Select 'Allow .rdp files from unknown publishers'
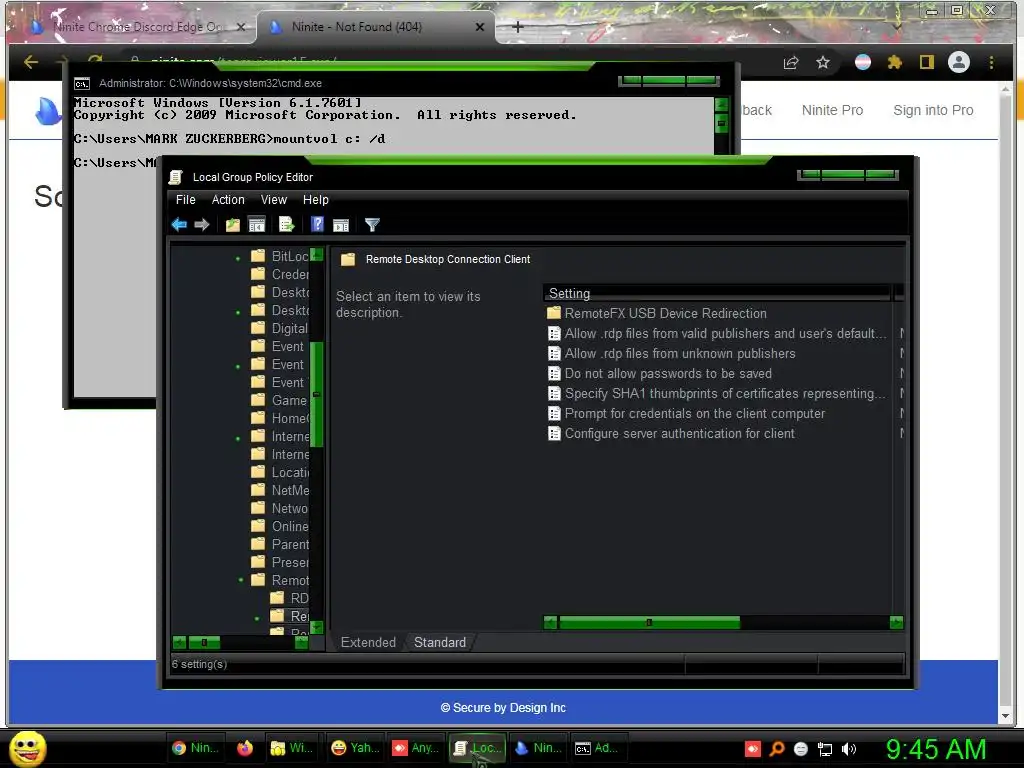 (671, 353)
